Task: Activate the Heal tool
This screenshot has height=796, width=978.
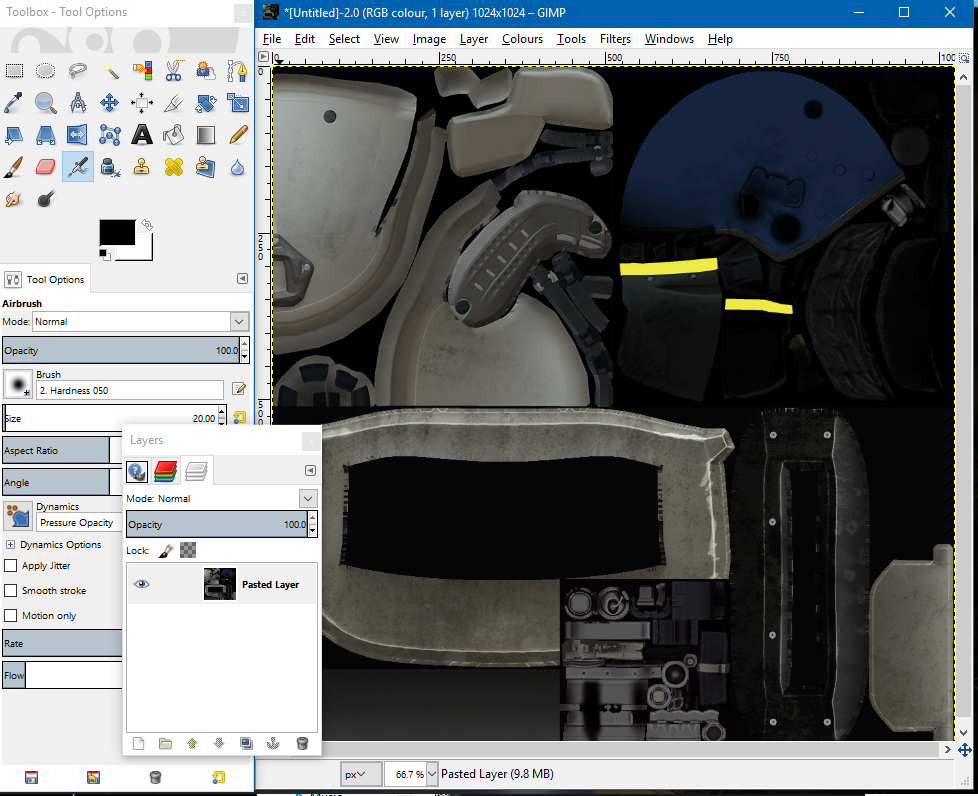Action: [x=174, y=167]
